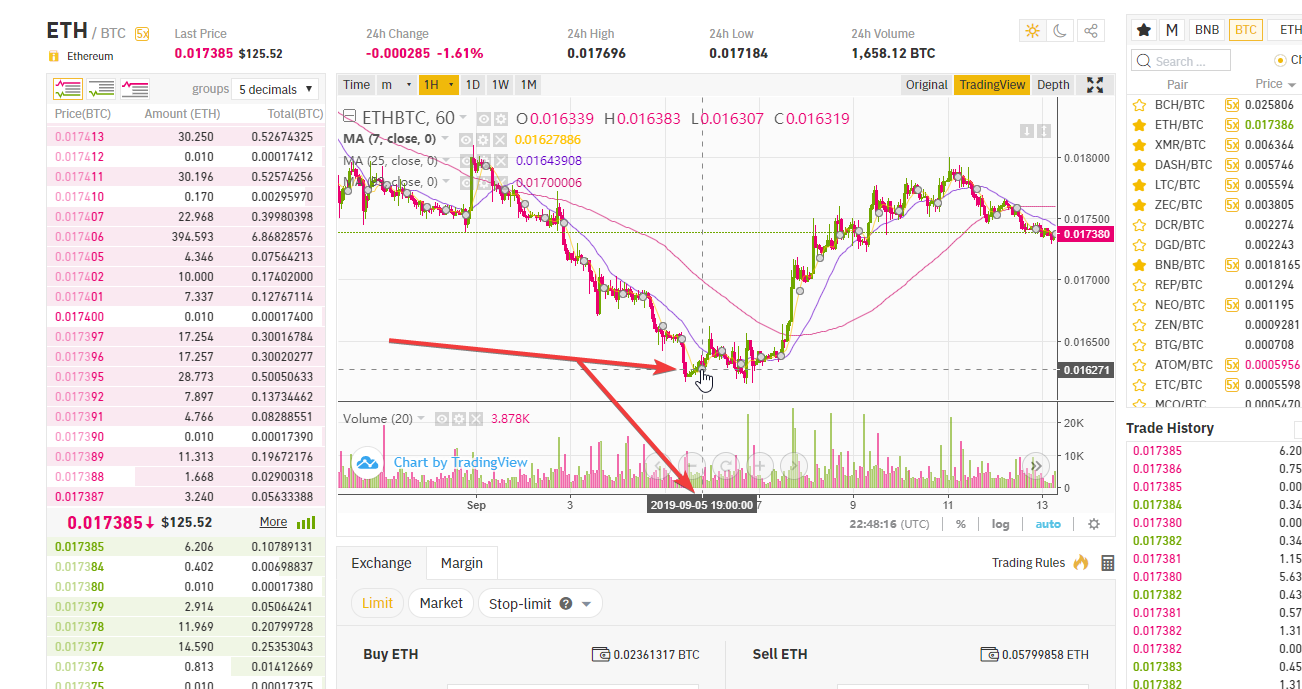The image size is (1302, 689).
Task: Expand the Stop-limit order type dropdown
Action: (540, 604)
